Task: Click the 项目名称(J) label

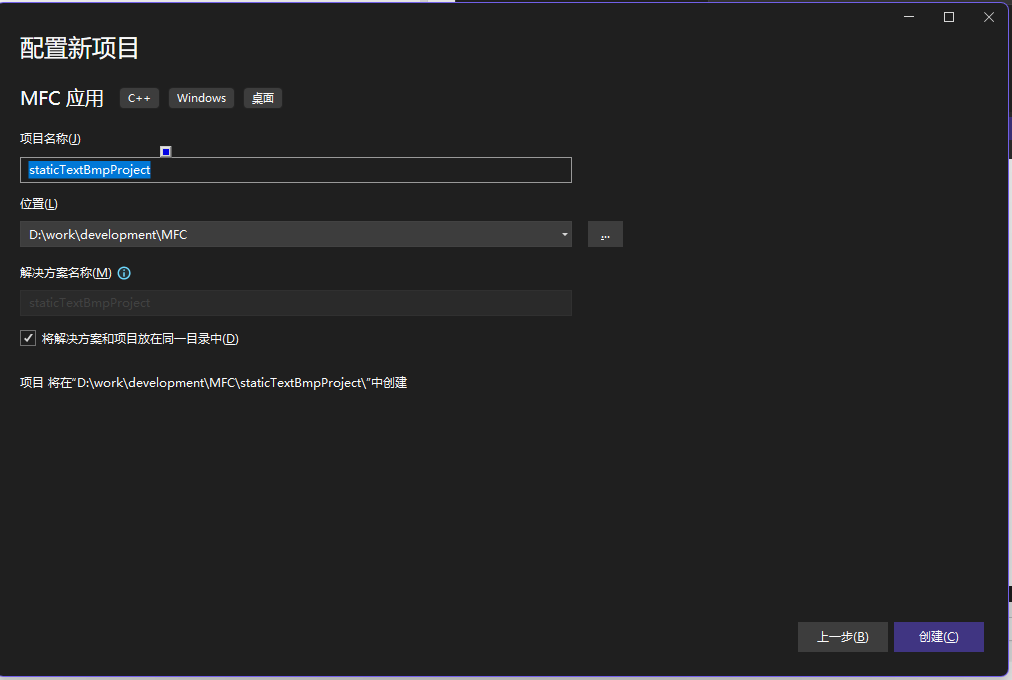Action: (50, 139)
